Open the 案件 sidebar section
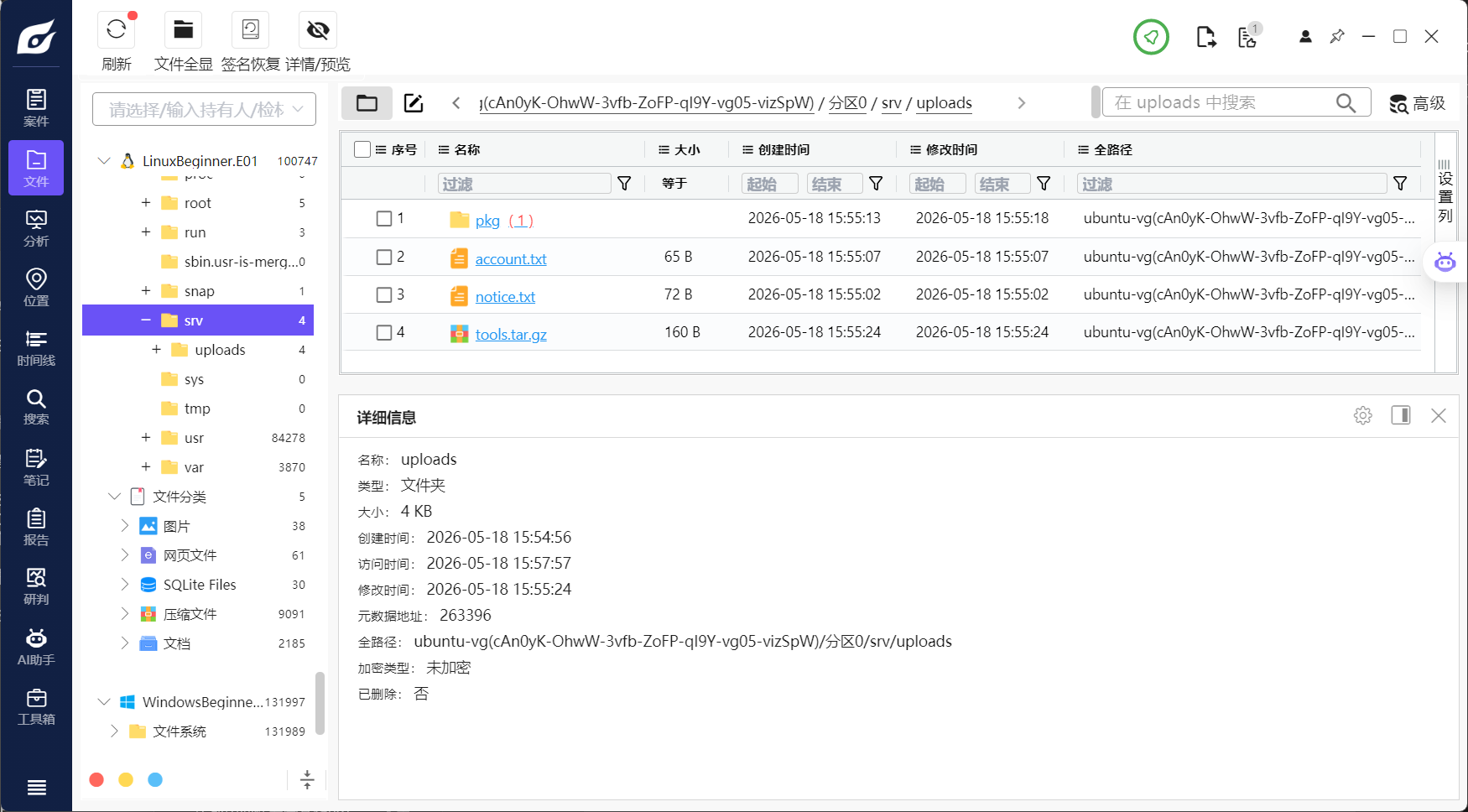The height and width of the screenshot is (812, 1468). click(x=36, y=108)
